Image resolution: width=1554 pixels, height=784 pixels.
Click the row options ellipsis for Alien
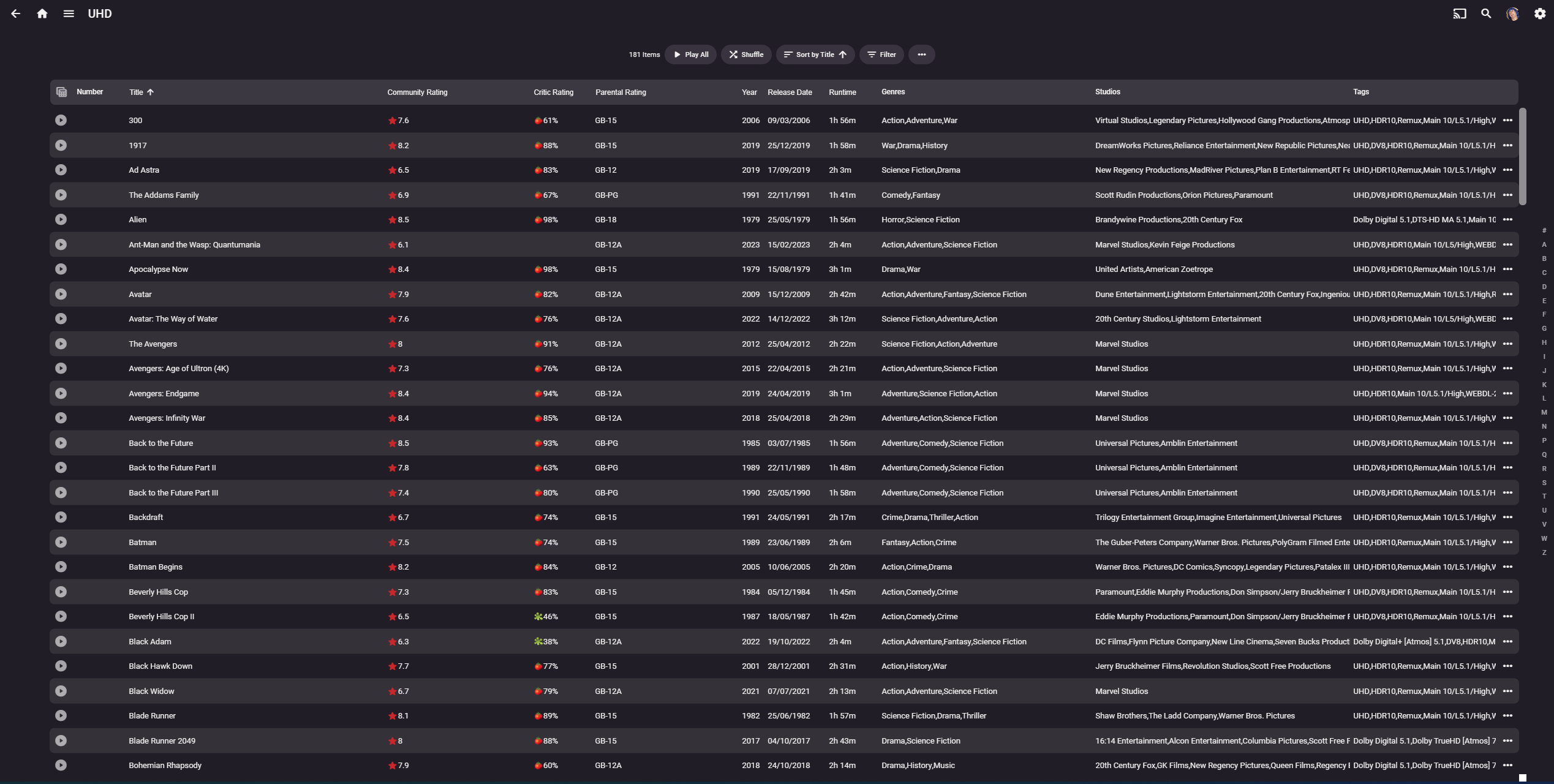1508,219
